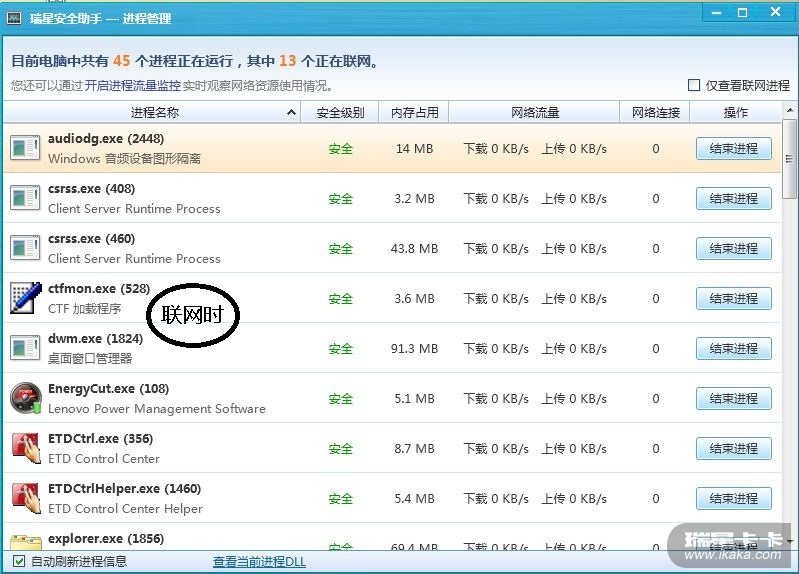Click the ETDCtrl.exe touchpad icon
The width and height of the screenshot is (799, 574).
tap(25, 448)
